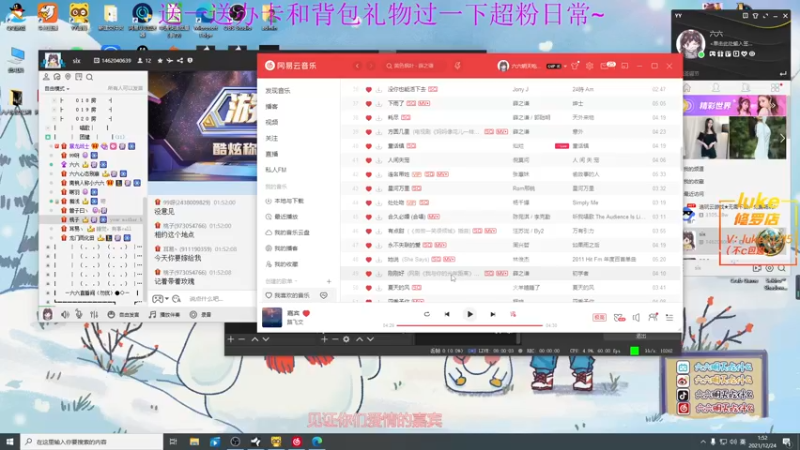Open 本地与下载 in NetEase sidebar
This screenshot has height=450, width=800.
coord(284,201)
